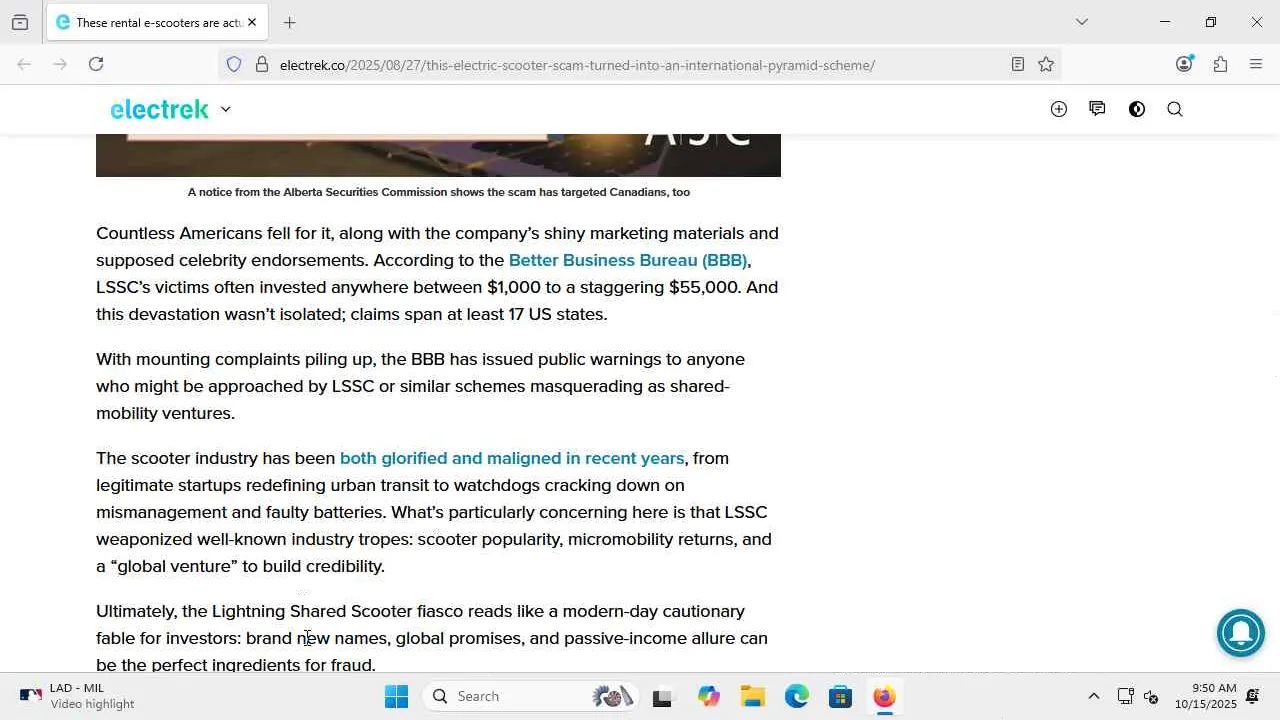Screen dimensions: 1280x720
Task: Open Microsoft Store from the taskbar
Action: (840, 697)
